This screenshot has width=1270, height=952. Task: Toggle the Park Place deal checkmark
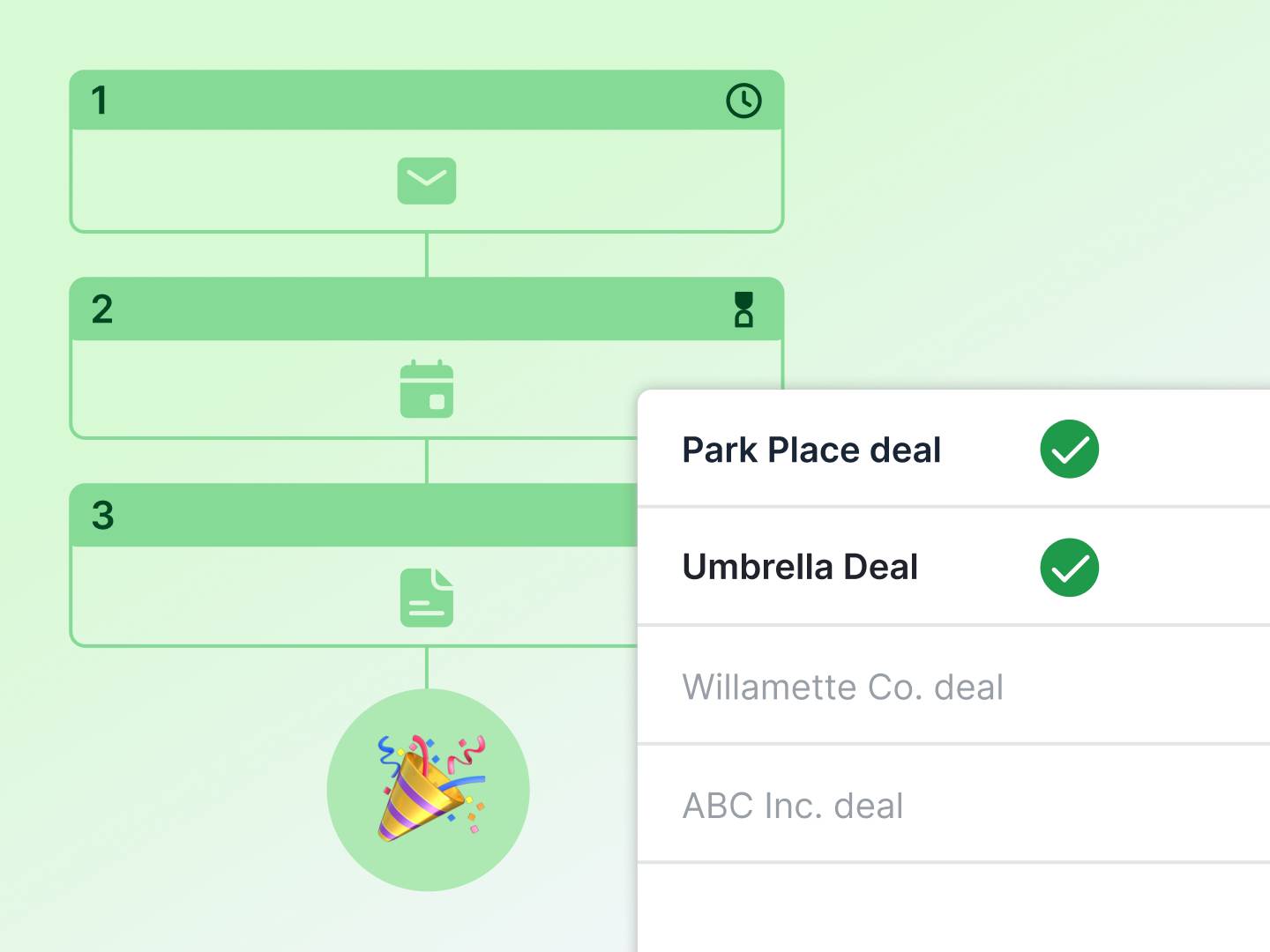pyautogui.click(x=1069, y=449)
